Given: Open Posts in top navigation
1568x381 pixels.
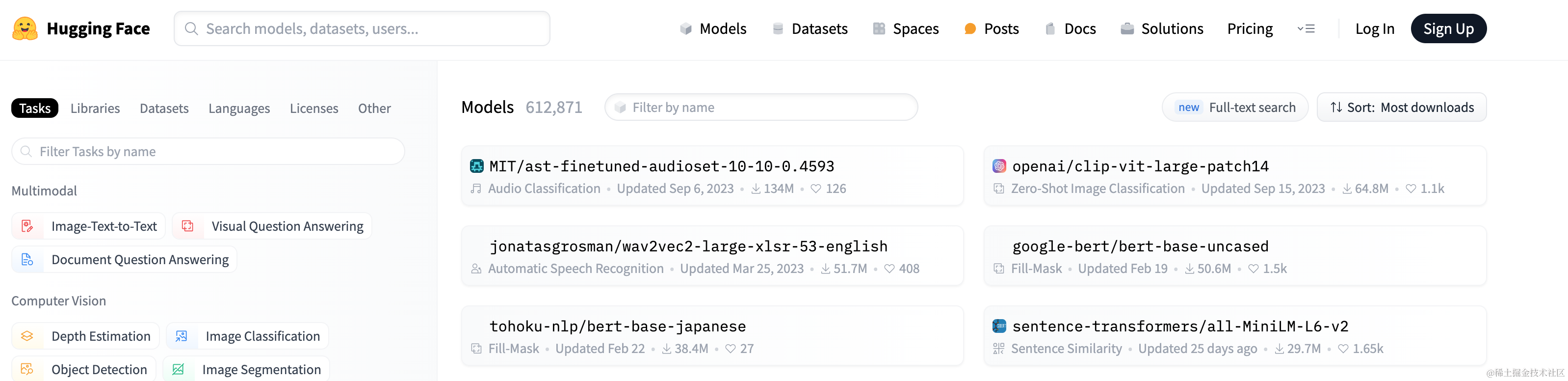Looking at the screenshot, I should tap(992, 28).
